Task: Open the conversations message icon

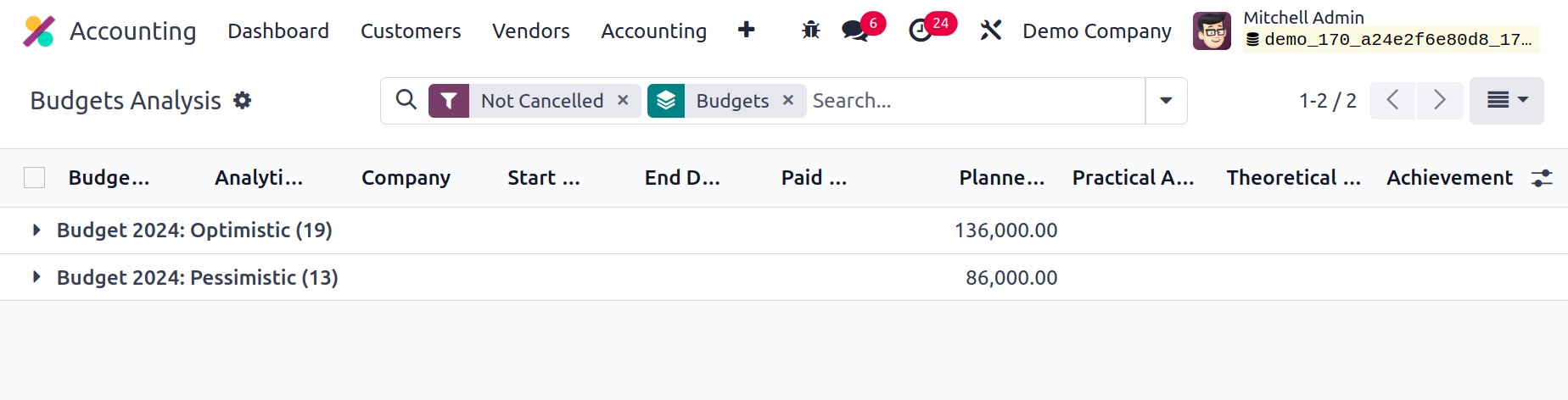Action: click(x=855, y=31)
